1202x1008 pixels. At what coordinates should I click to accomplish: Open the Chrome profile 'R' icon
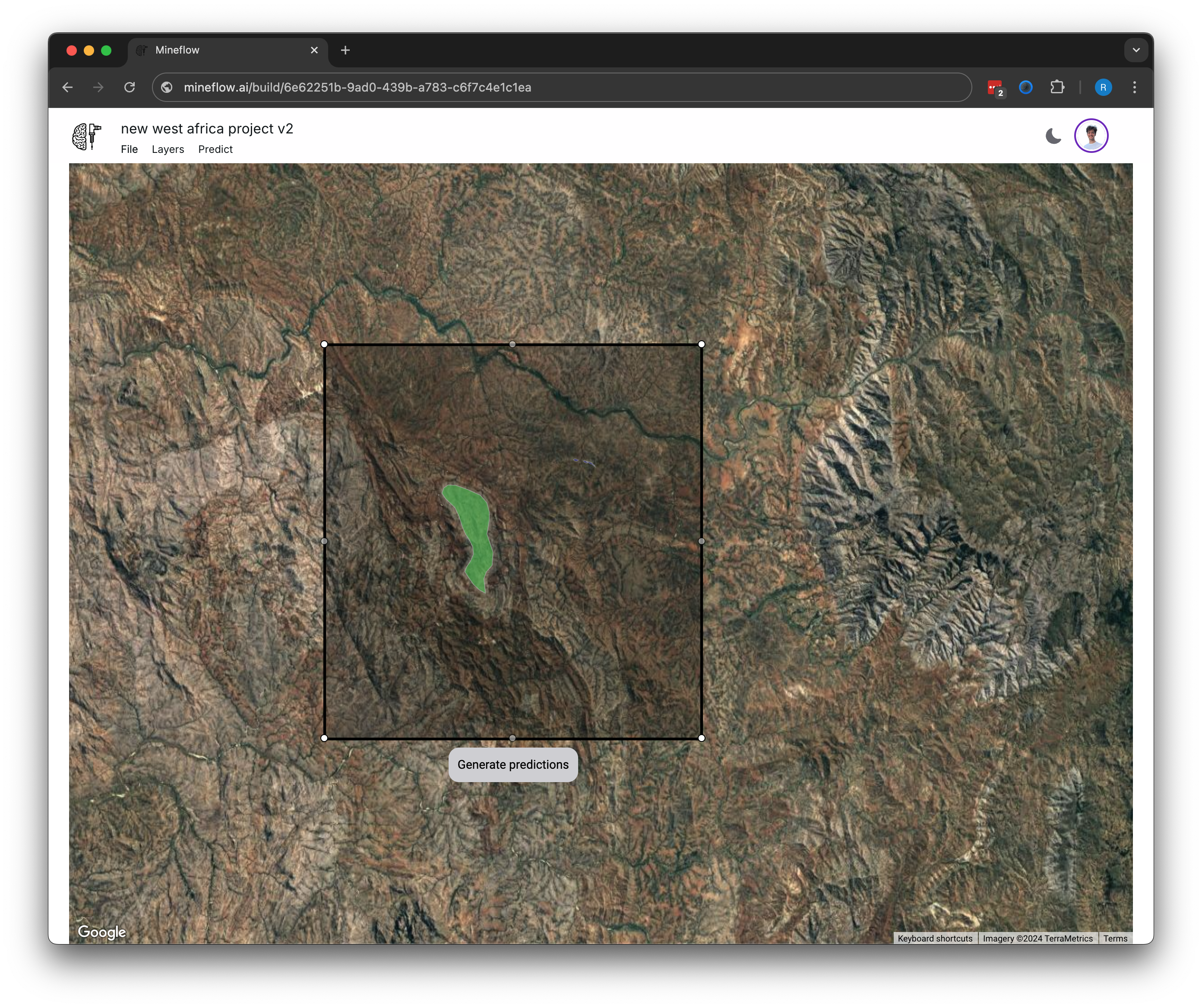click(x=1103, y=87)
